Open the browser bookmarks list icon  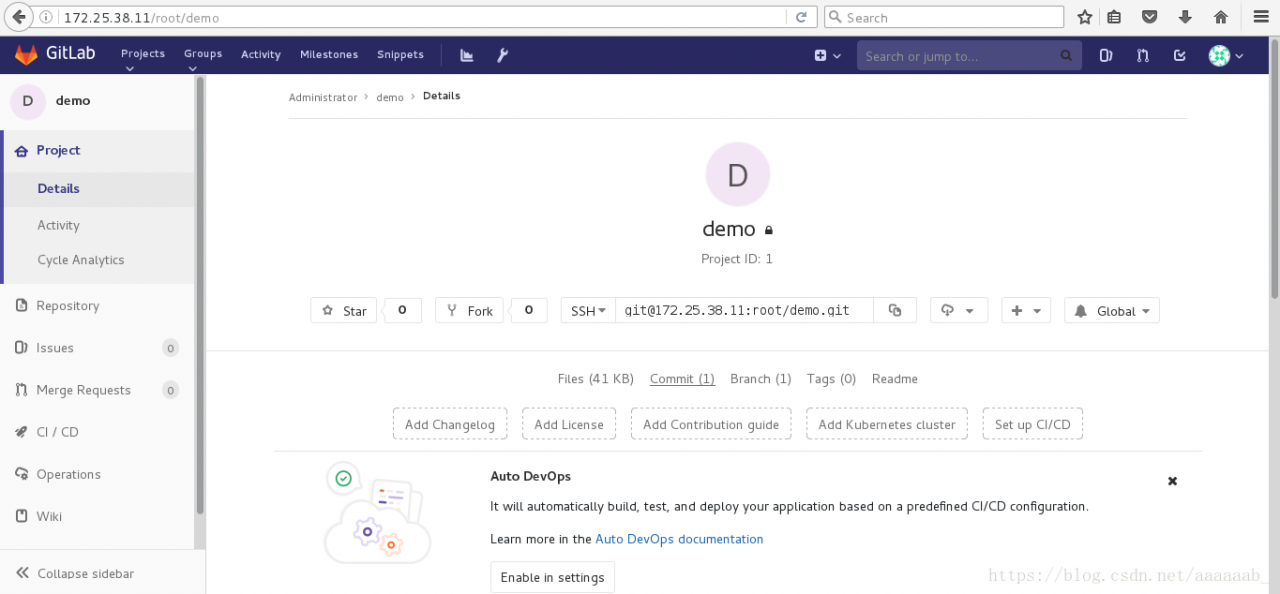click(x=1114, y=17)
